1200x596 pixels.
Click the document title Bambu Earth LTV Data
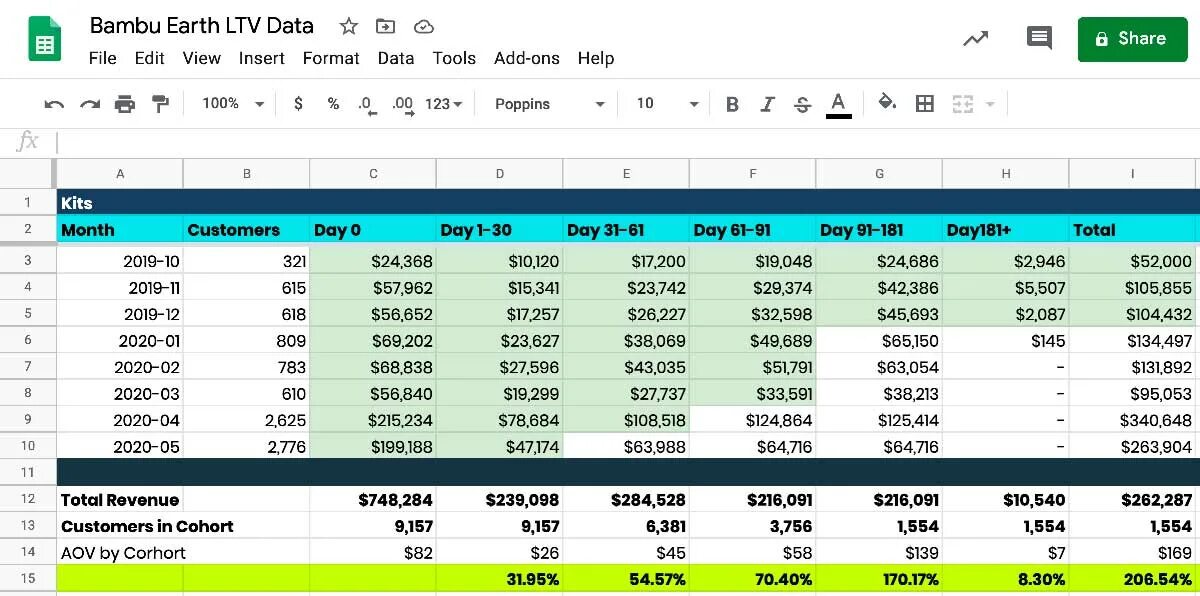click(x=201, y=26)
